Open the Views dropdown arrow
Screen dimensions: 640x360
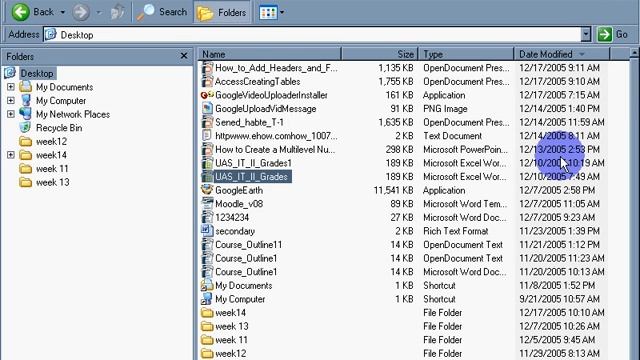(282, 13)
